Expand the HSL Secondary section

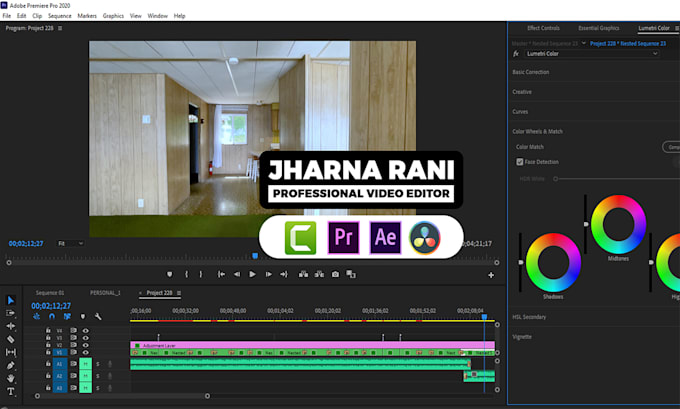(529, 317)
